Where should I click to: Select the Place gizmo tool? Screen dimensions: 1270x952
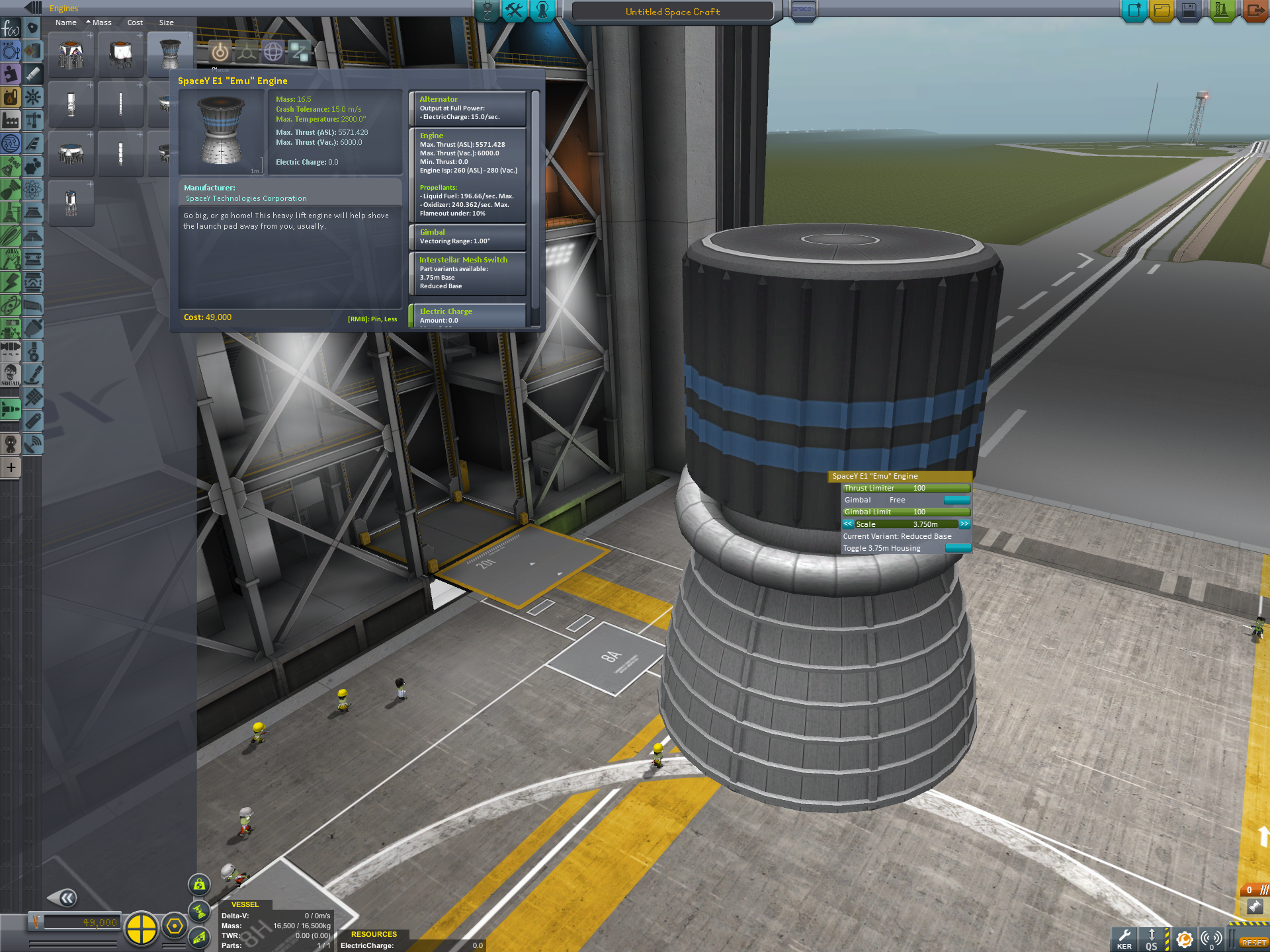pyautogui.click(x=220, y=52)
